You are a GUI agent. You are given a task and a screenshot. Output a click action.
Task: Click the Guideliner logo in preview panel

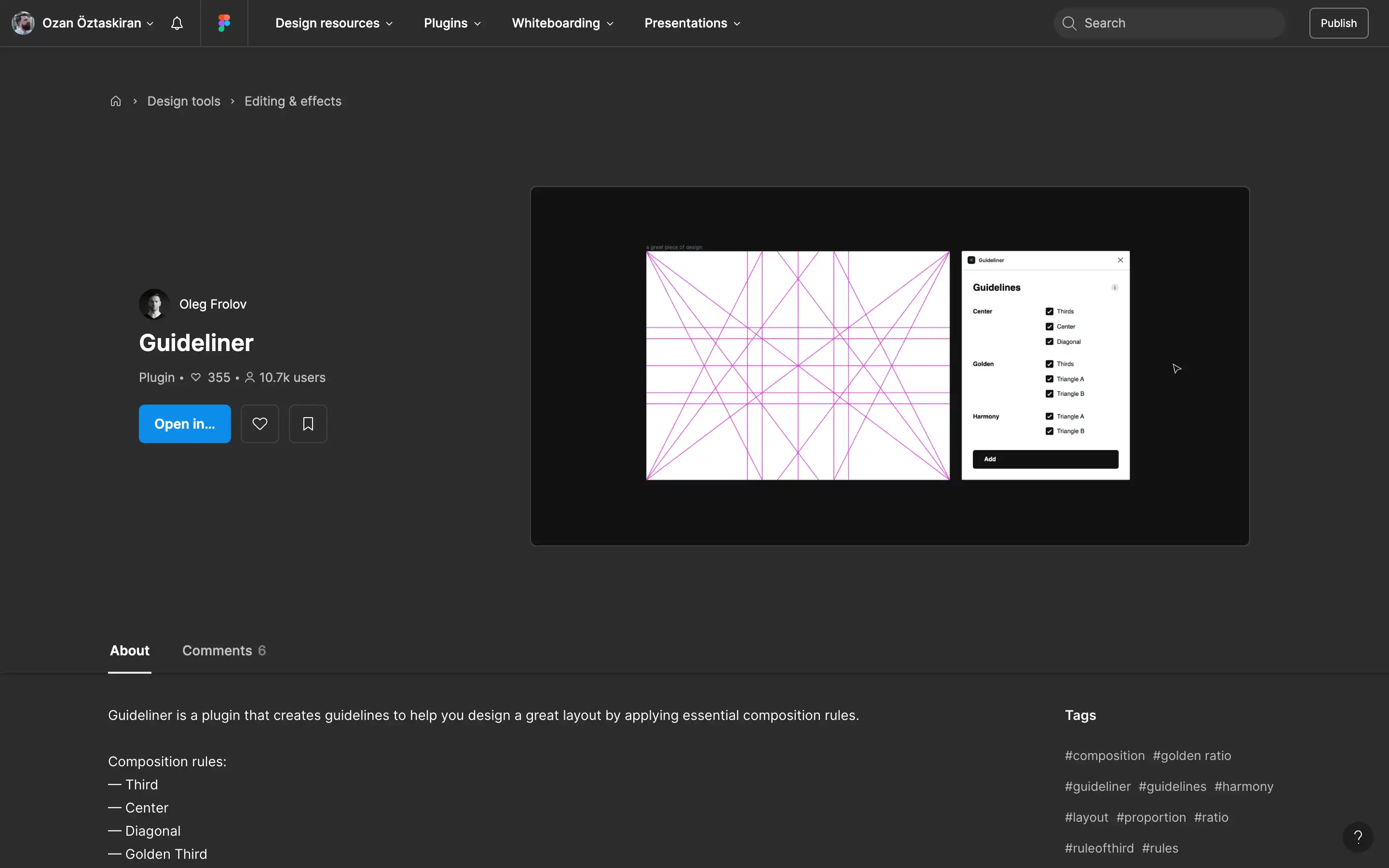click(971, 260)
